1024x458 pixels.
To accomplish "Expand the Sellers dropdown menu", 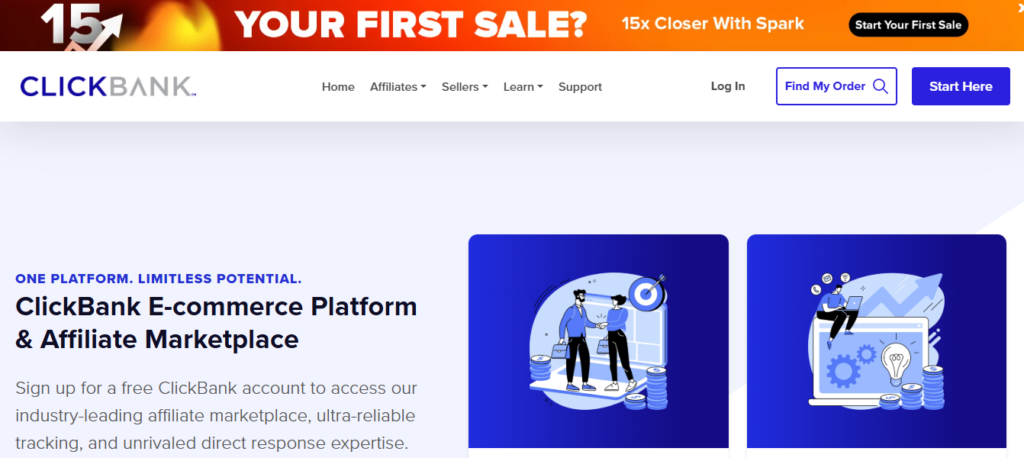I will [x=464, y=87].
